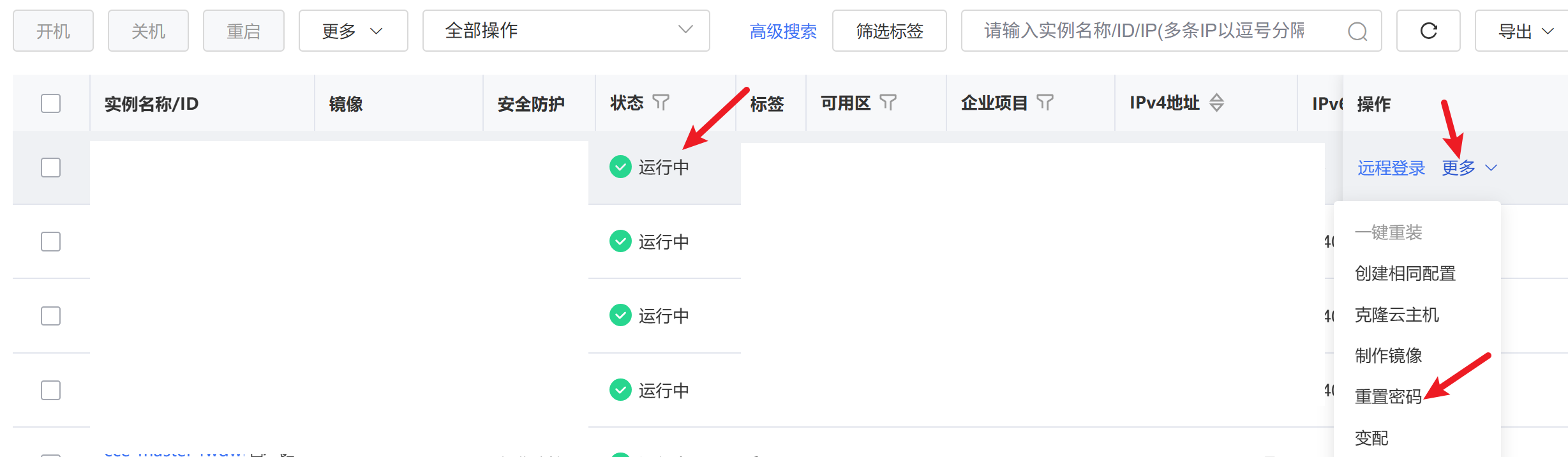This screenshot has height=457, width=1568.
Task: Click the 筛选标签 button
Action: click(889, 31)
